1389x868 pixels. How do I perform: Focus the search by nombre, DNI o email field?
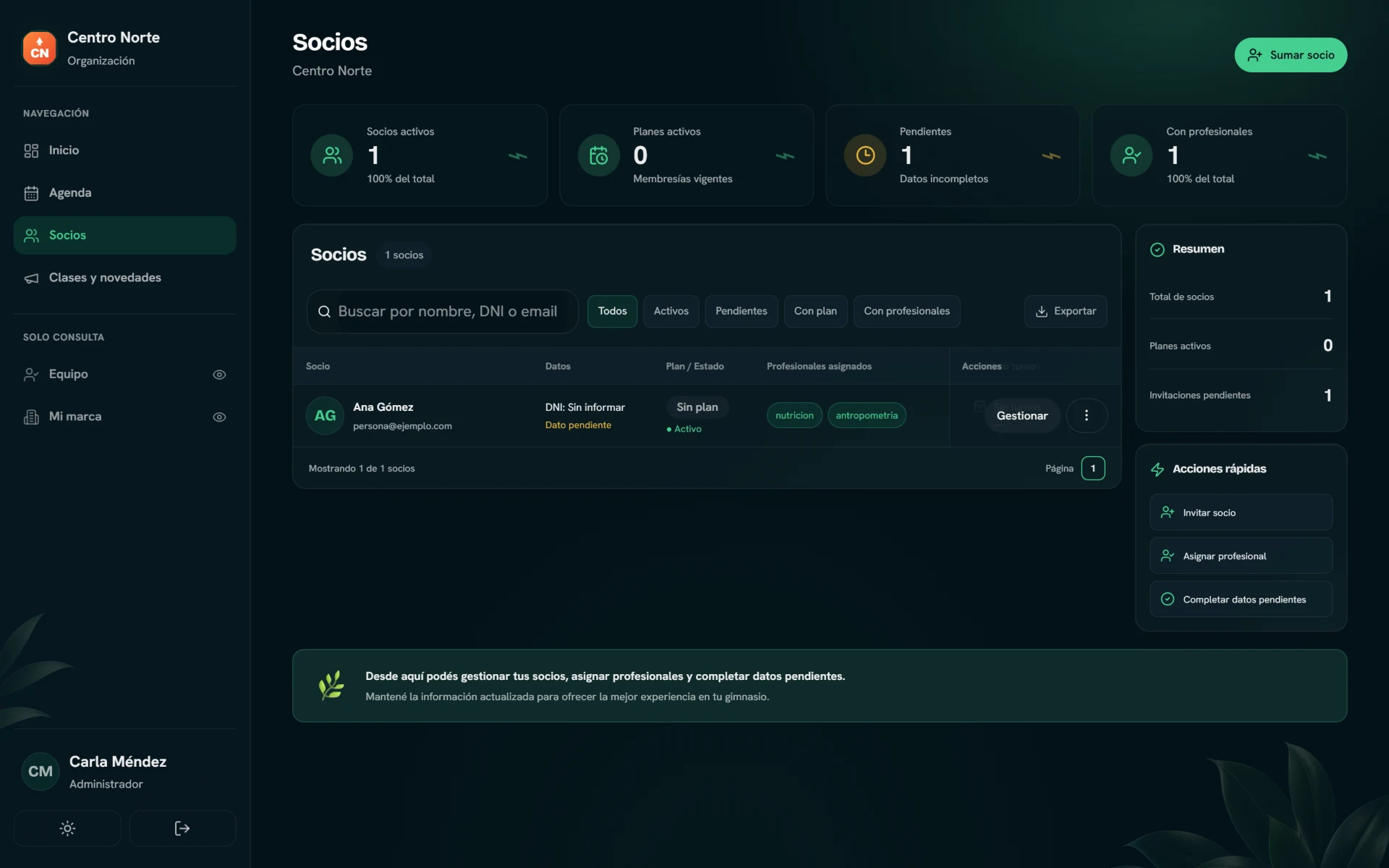click(x=442, y=311)
